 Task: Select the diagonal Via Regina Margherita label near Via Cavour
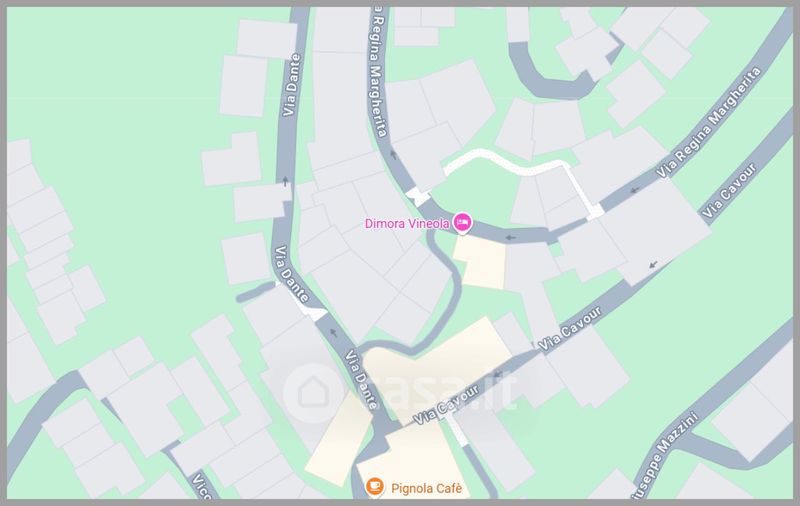coord(709,122)
